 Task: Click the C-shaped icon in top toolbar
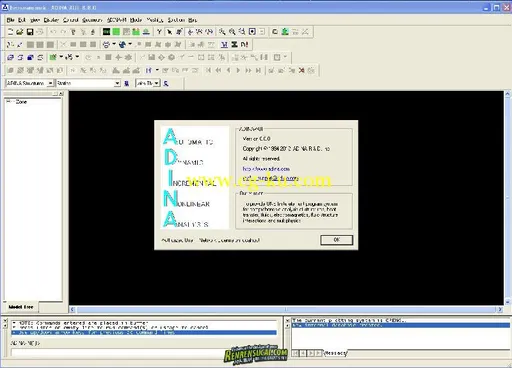(275, 32)
